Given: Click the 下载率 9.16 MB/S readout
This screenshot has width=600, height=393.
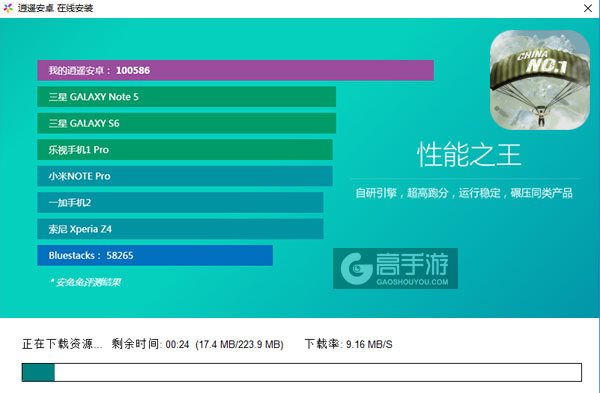Looking at the screenshot, I should pyautogui.click(x=348, y=344).
